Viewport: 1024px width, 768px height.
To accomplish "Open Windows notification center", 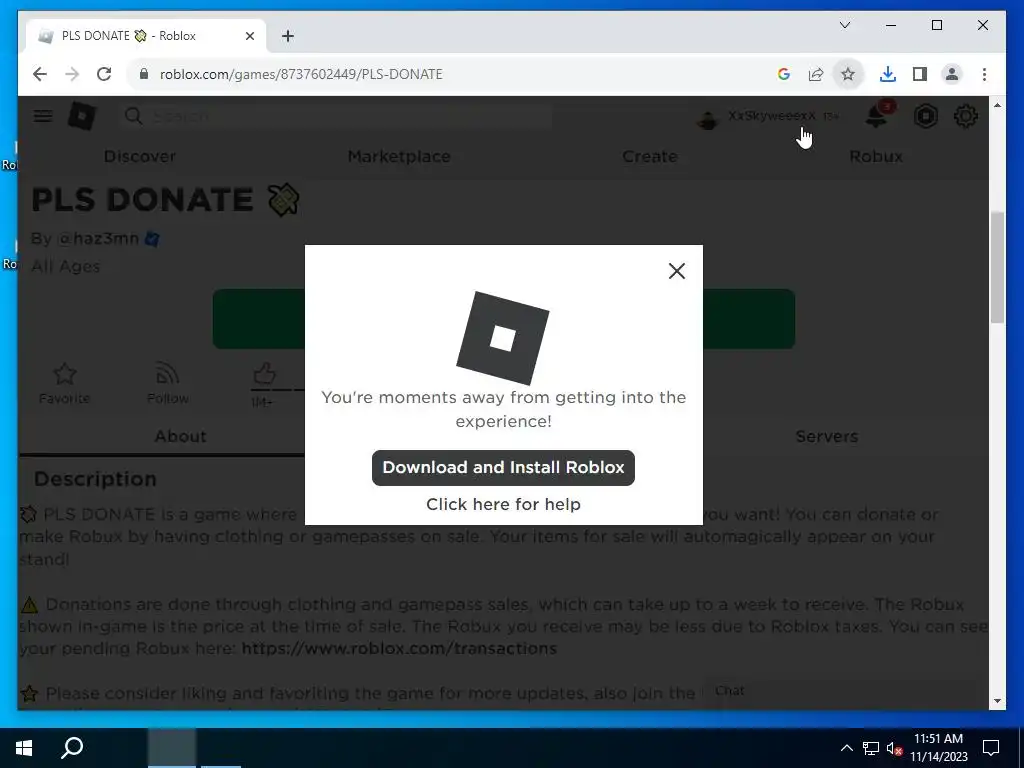I will 991,748.
